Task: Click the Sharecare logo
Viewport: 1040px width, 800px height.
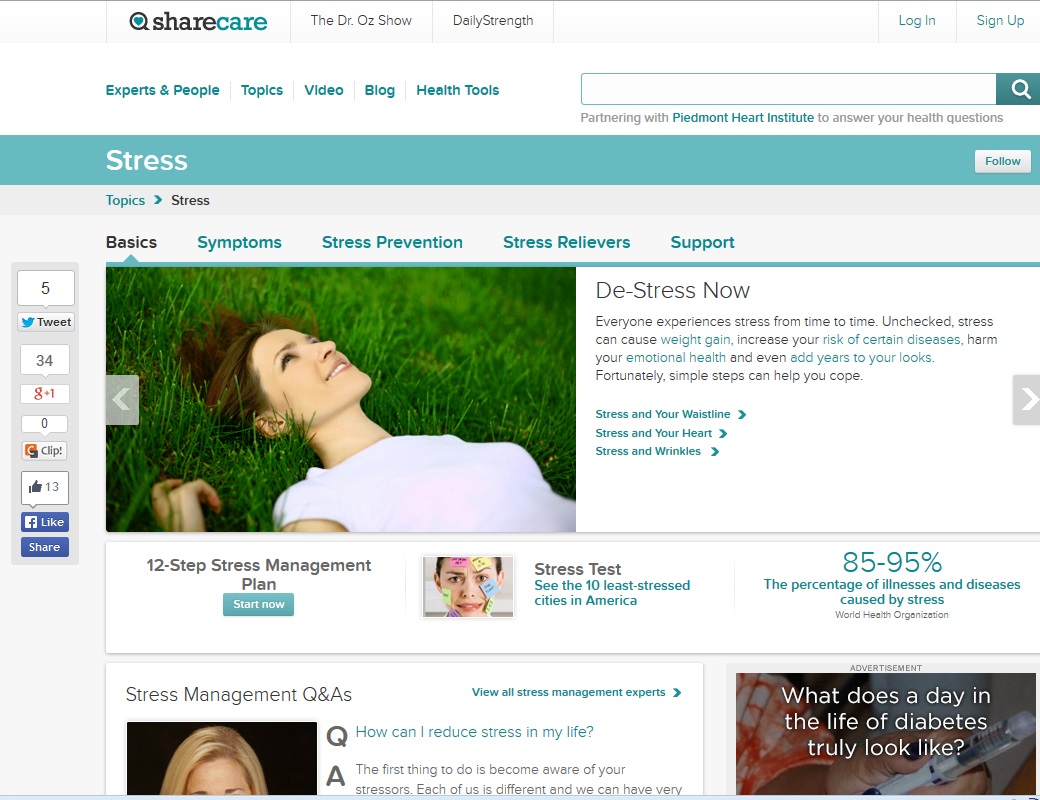Action: 198,21
